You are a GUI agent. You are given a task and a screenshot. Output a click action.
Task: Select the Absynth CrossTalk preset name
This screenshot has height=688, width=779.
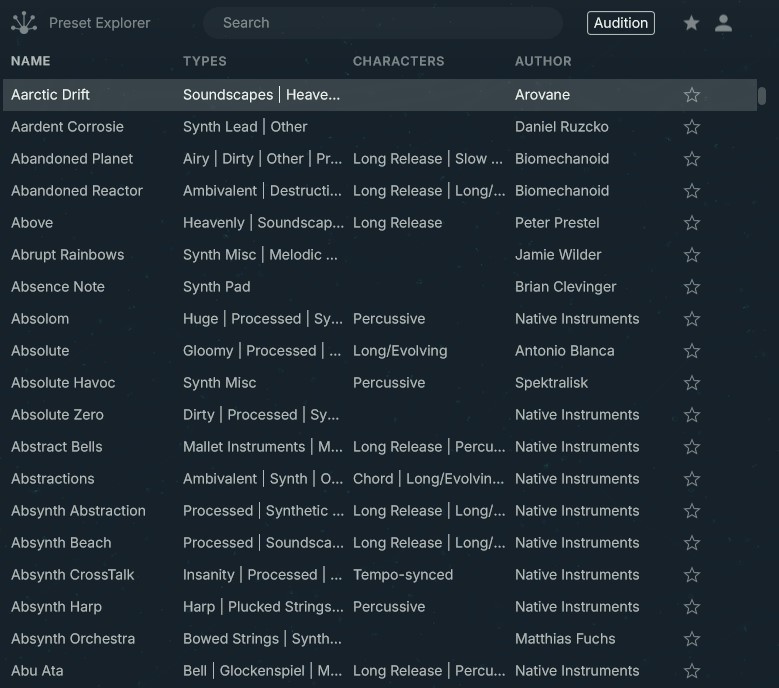[x=73, y=575]
